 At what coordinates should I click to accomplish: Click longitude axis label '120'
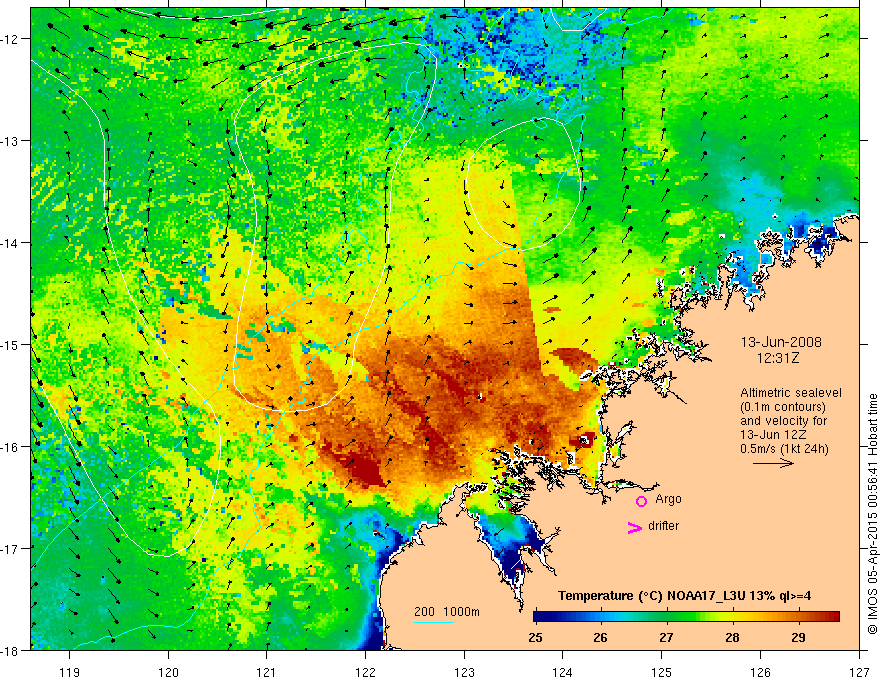pos(168,672)
